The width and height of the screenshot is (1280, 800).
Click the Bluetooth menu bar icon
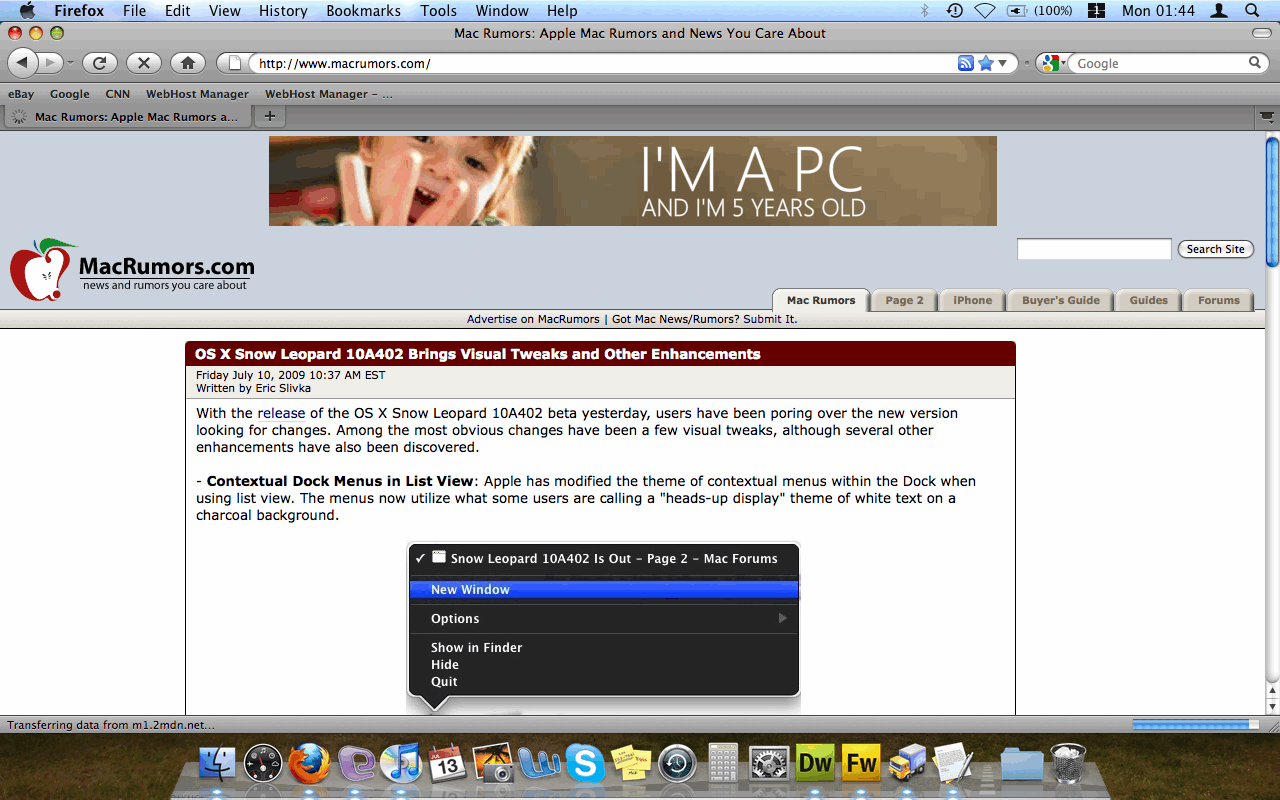925,11
